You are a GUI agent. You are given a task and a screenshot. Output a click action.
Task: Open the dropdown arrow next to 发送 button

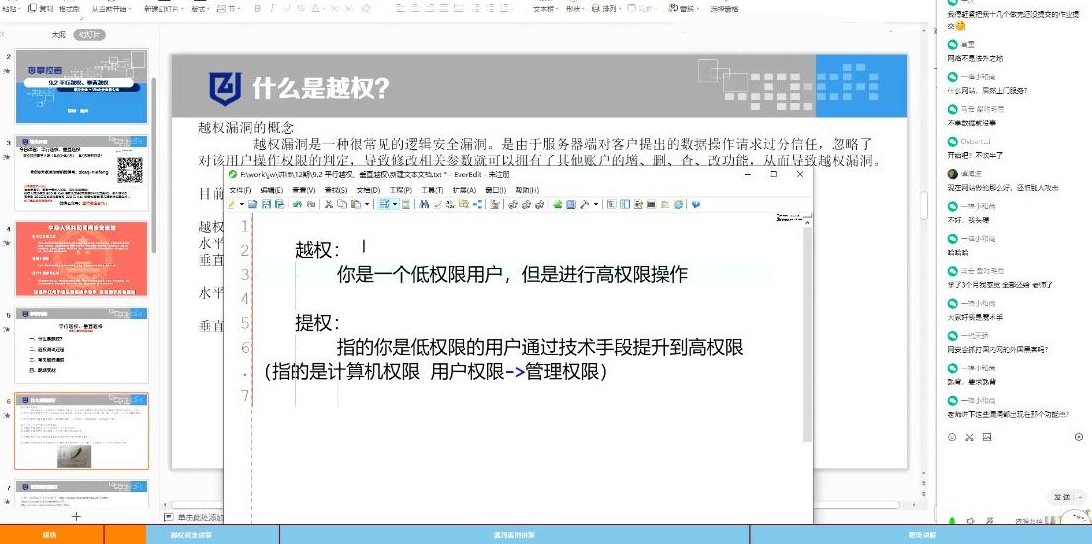tap(1081, 497)
